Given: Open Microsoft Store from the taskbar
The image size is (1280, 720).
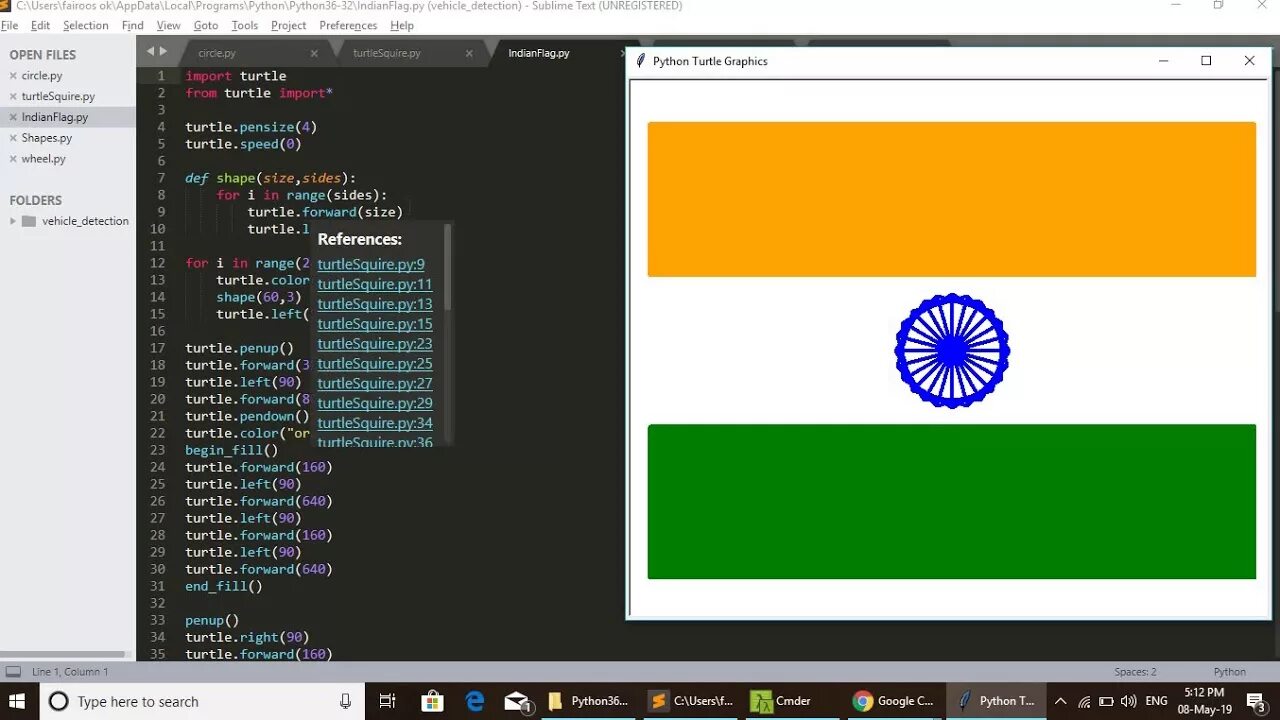Looking at the screenshot, I should (432, 701).
